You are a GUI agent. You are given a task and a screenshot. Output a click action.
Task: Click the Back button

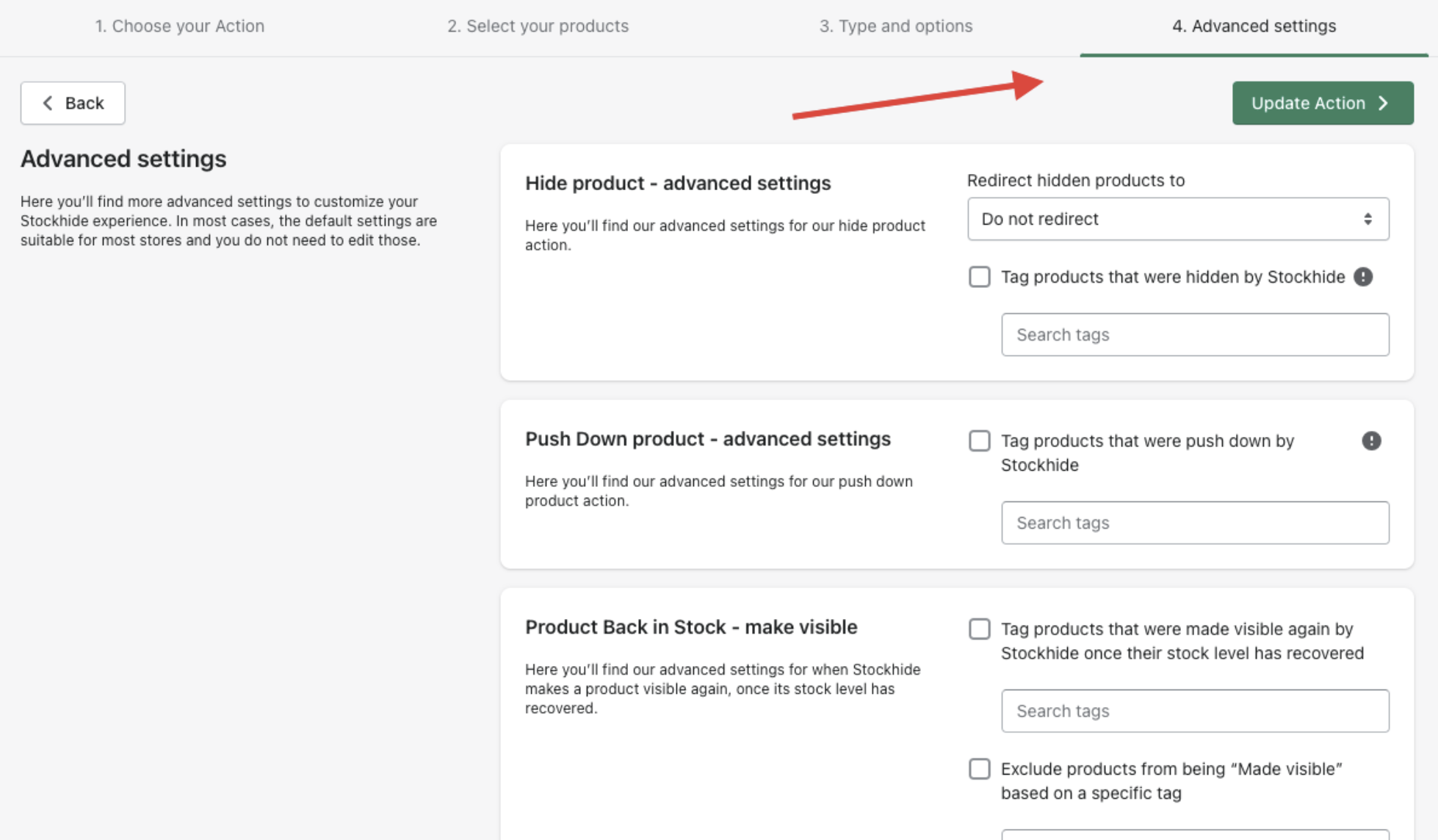[73, 103]
